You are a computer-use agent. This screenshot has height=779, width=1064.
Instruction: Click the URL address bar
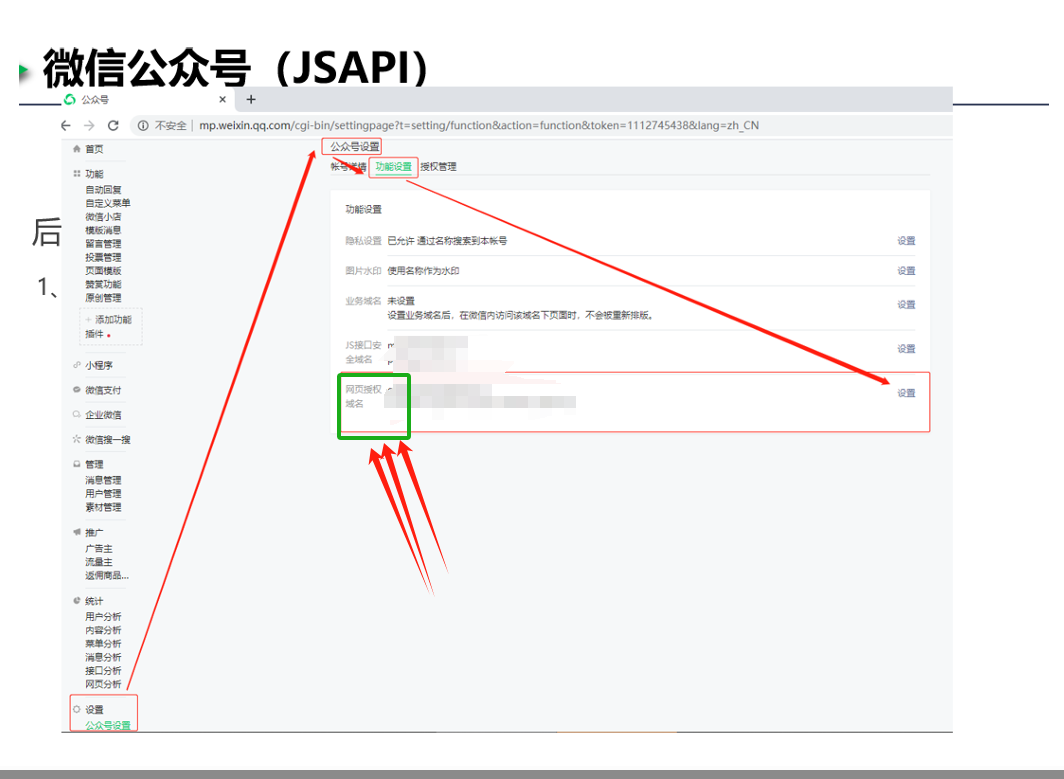coord(478,126)
